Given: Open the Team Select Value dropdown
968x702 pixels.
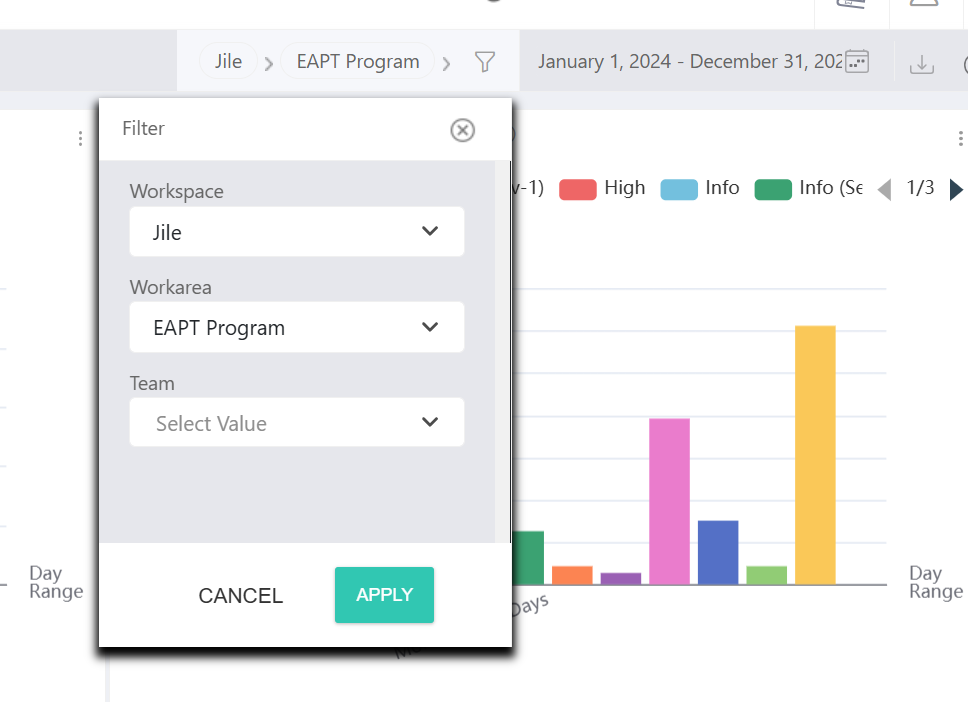Looking at the screenshot, I should [297, 423].
